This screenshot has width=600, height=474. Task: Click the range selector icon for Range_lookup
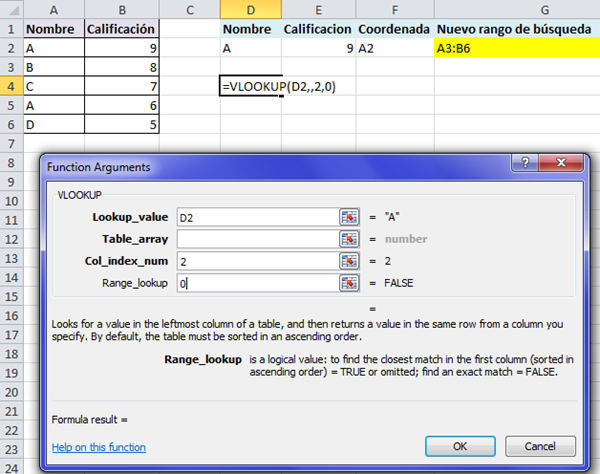[x=349, y=283]
